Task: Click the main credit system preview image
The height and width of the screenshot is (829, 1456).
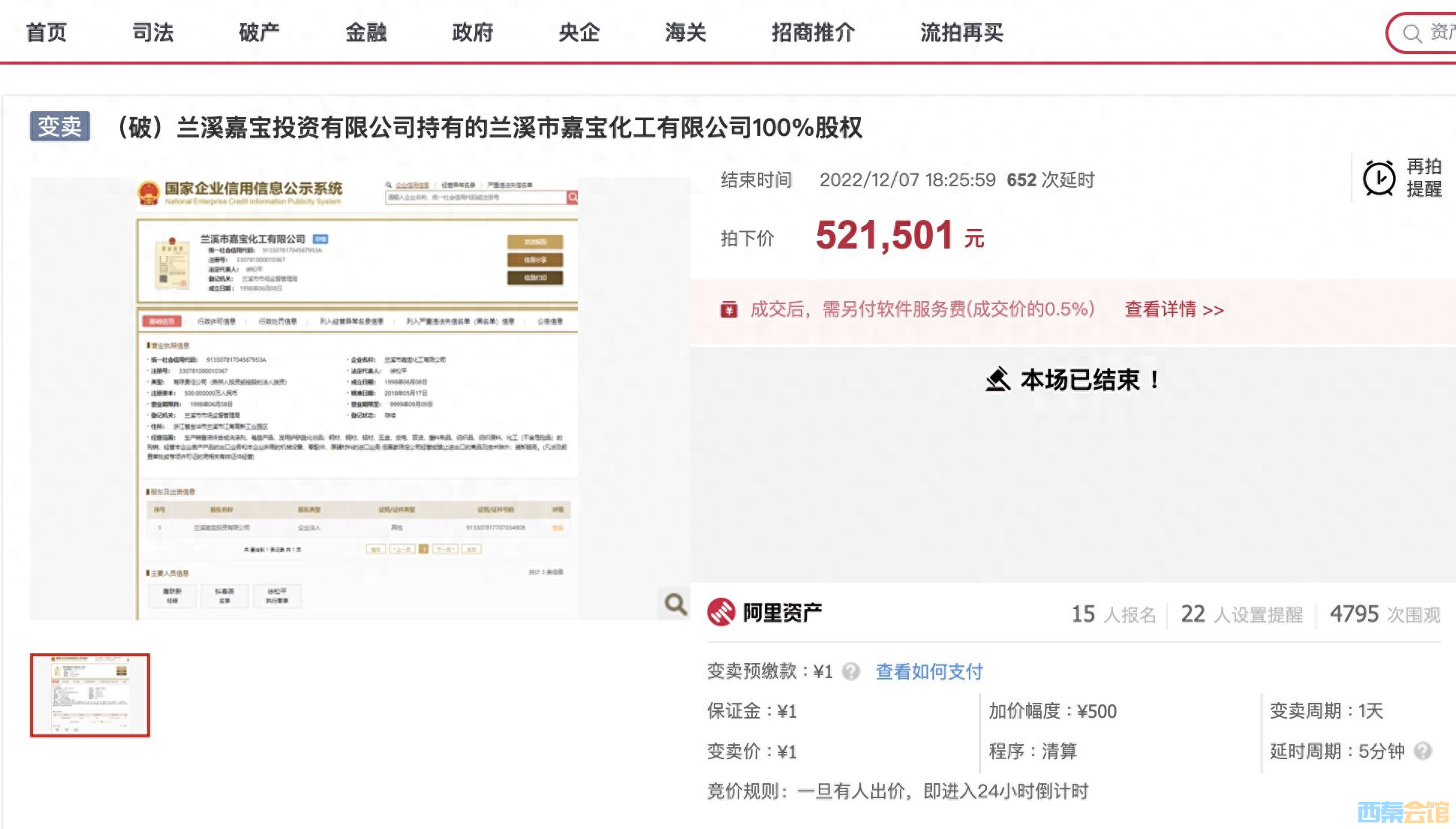Action: [359, 398]
